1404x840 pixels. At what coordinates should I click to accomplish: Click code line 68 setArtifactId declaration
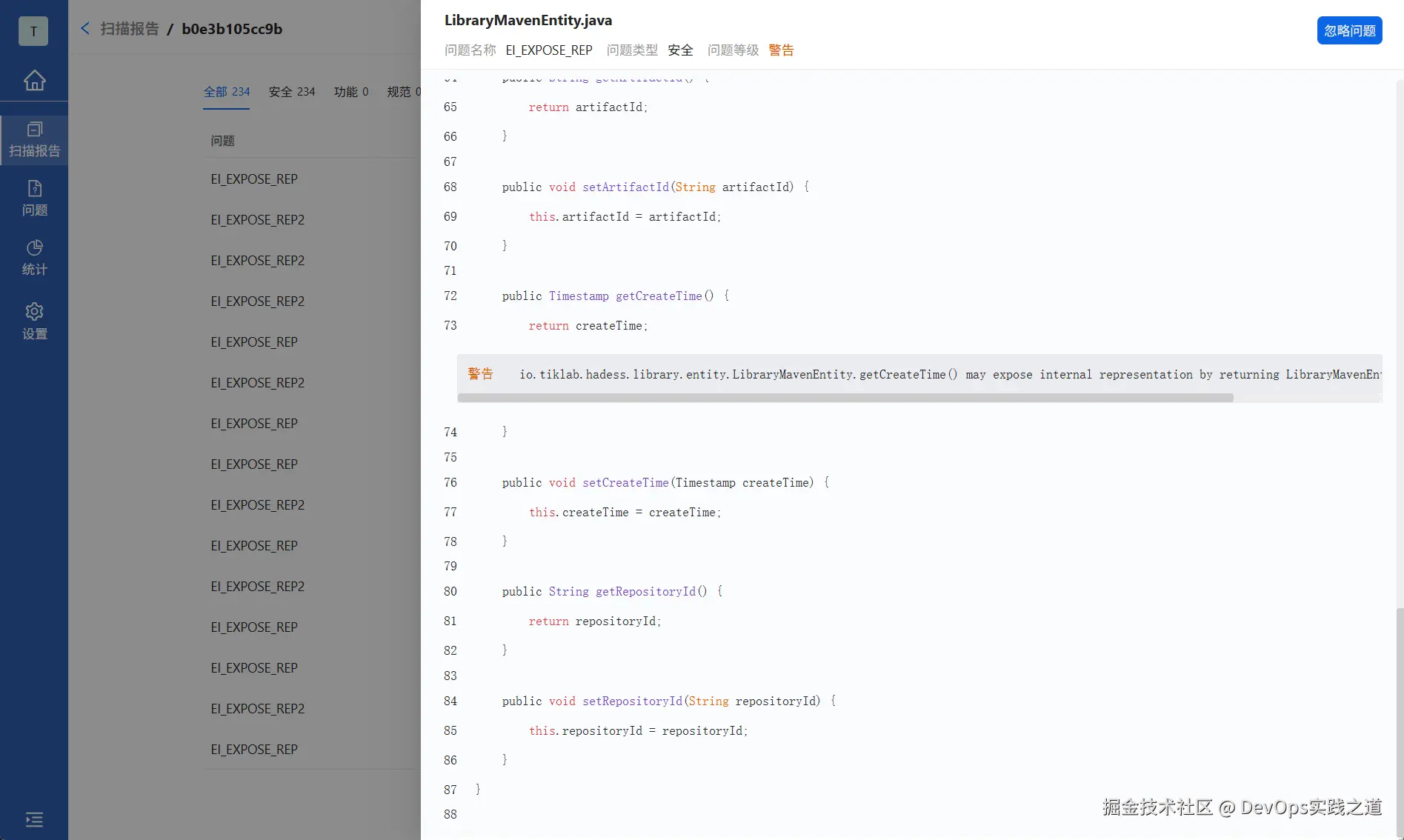(656, 187)
